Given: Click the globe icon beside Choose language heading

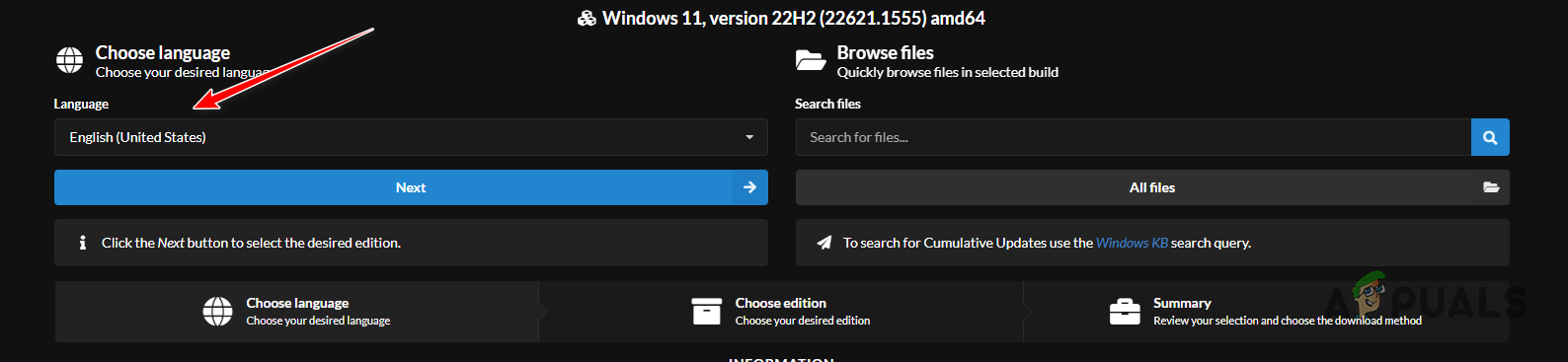Looking at the screenshot, I should pos(69,60).
